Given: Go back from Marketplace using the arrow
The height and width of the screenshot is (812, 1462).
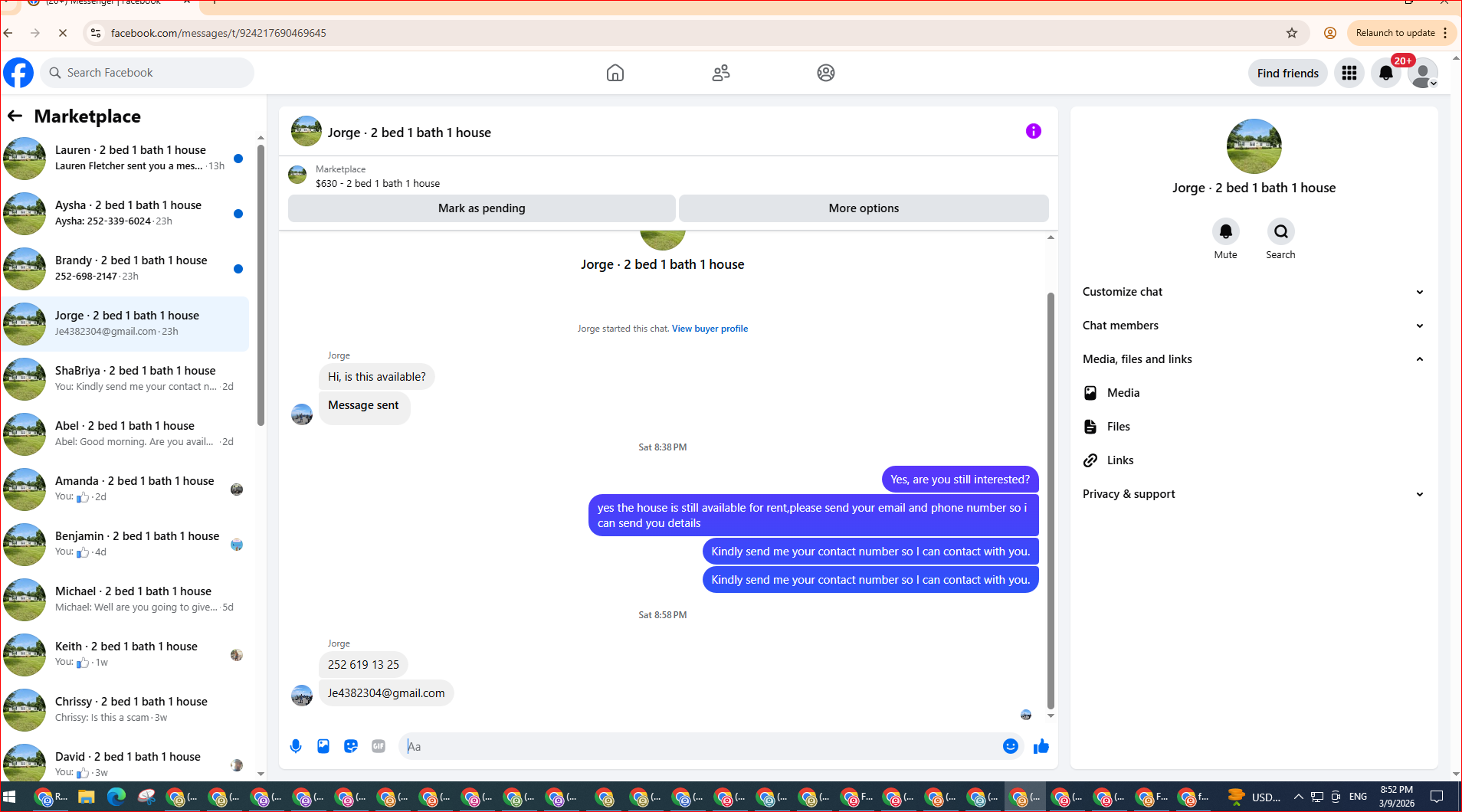Looking at the screenshot, I should [15, 116].
